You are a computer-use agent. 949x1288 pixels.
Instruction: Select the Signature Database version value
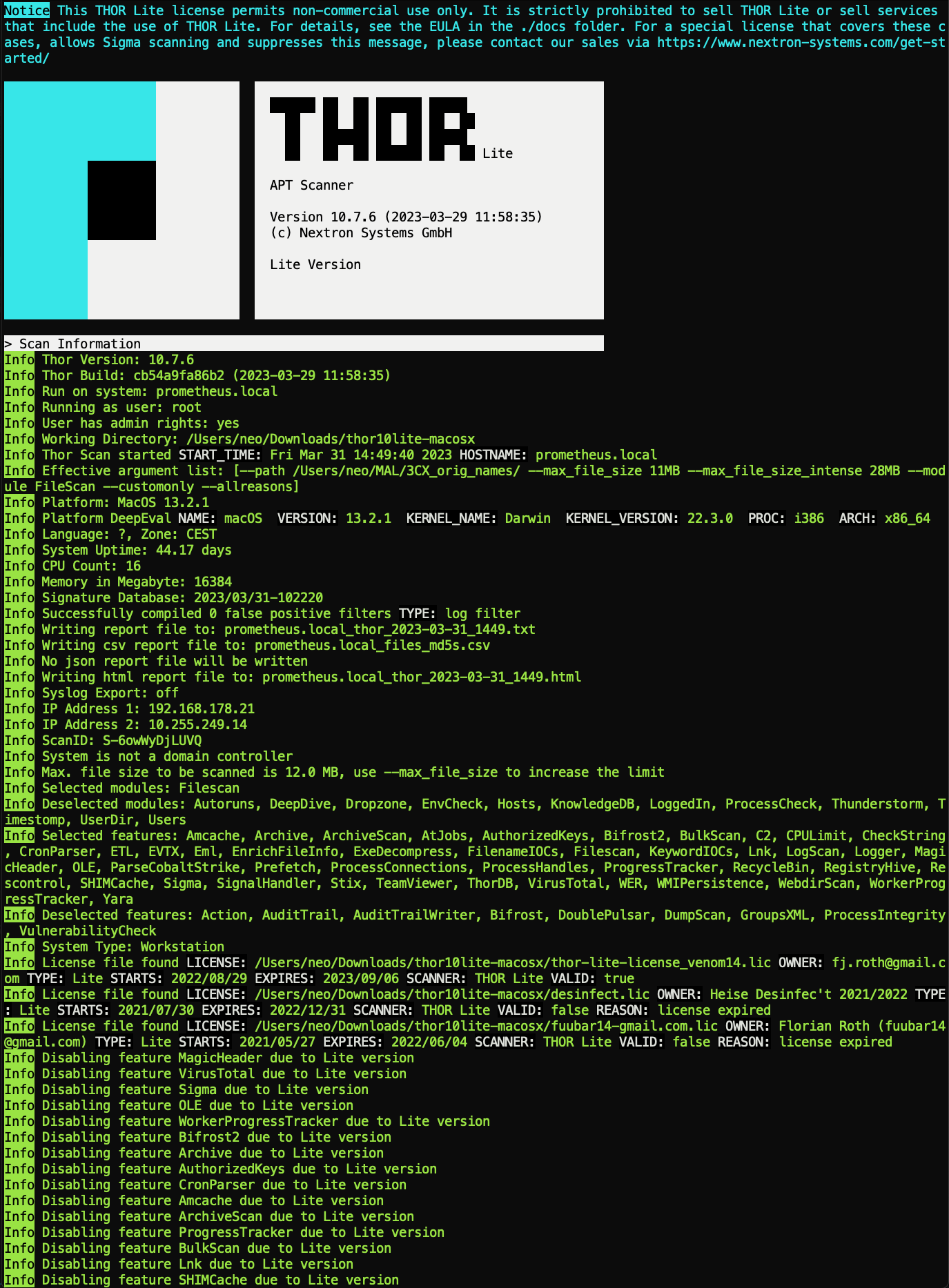point(258,597)
